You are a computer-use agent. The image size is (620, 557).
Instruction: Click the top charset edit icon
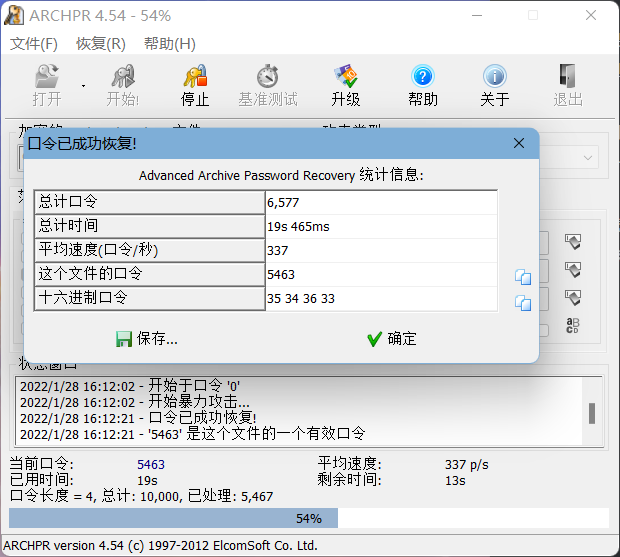pyautogui.click(x=573, y=242)
